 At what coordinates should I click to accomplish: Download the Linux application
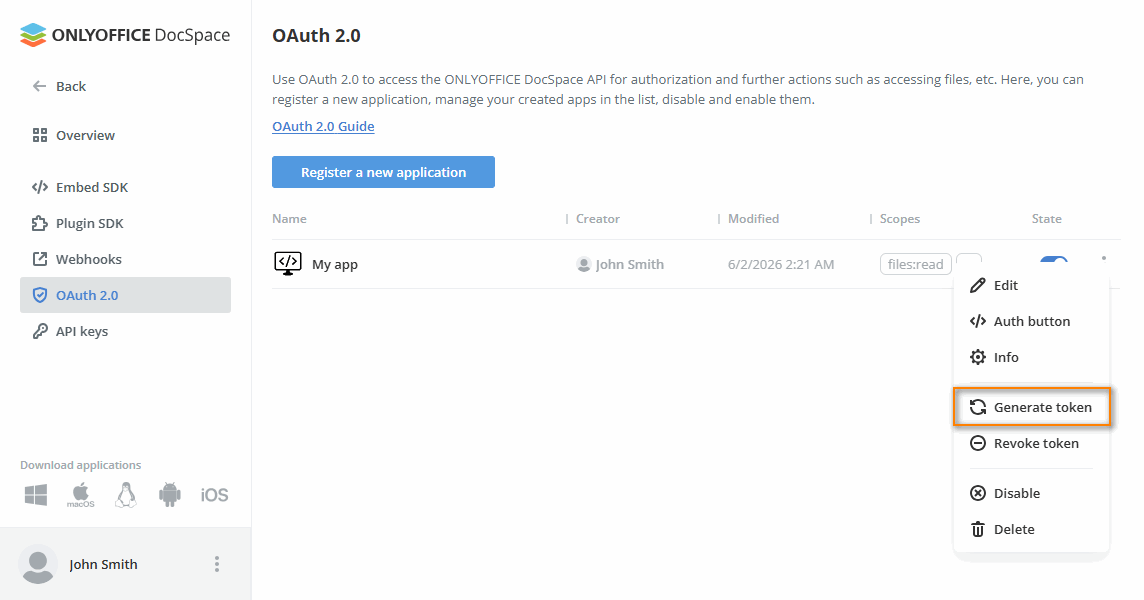tap(125, 495)
